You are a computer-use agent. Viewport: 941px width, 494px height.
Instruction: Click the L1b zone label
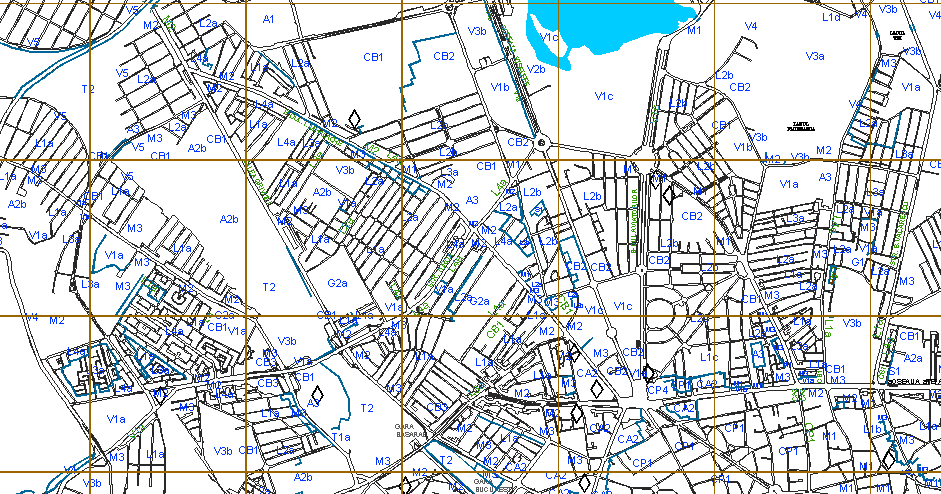tap(872, 430)
